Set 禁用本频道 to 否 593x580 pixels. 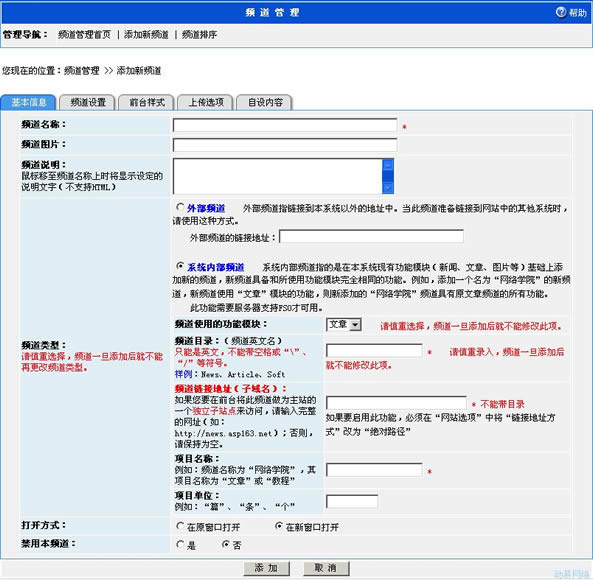[226, 544]
